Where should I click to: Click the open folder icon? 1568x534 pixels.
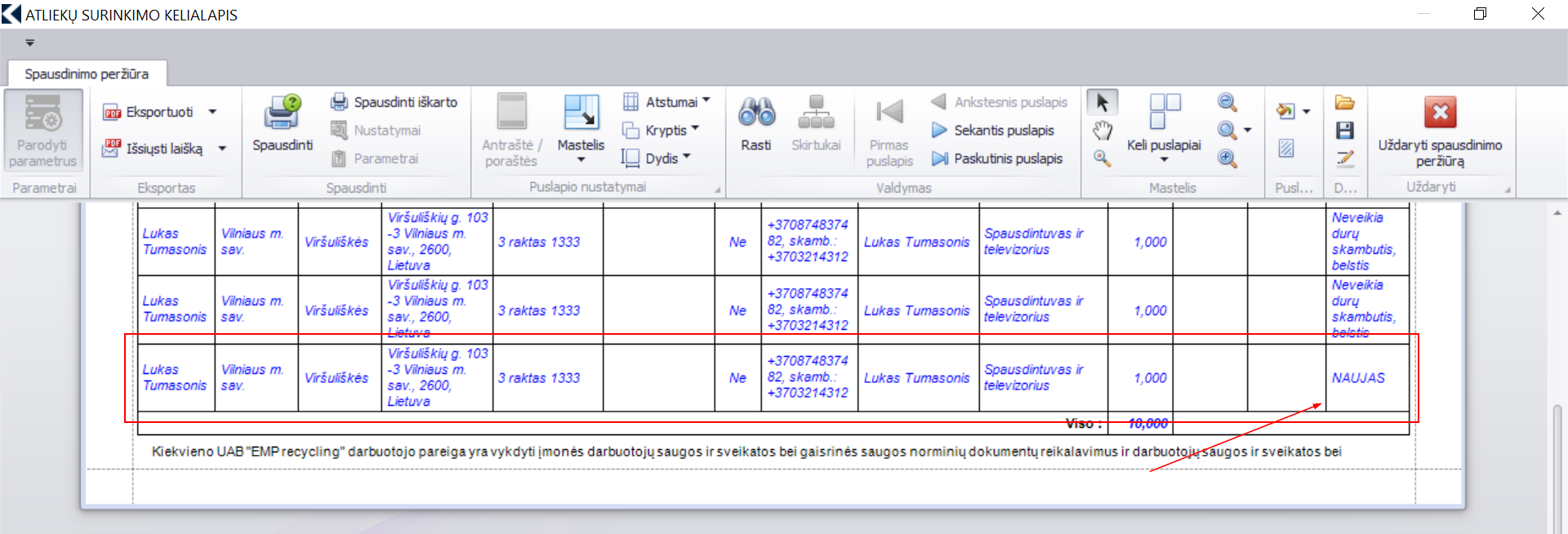point(1344,102)
